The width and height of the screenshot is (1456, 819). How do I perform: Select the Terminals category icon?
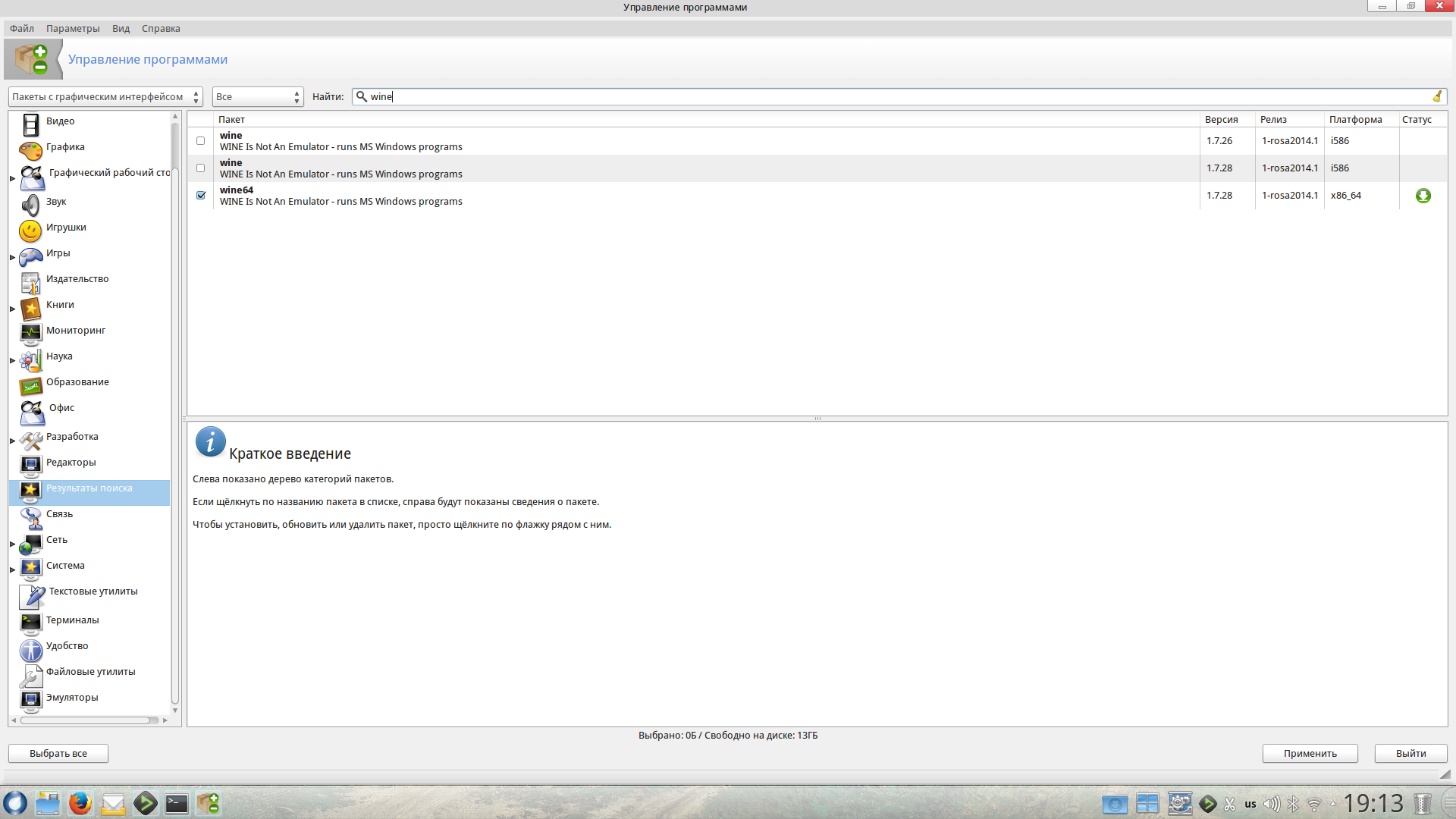point(30,623)
